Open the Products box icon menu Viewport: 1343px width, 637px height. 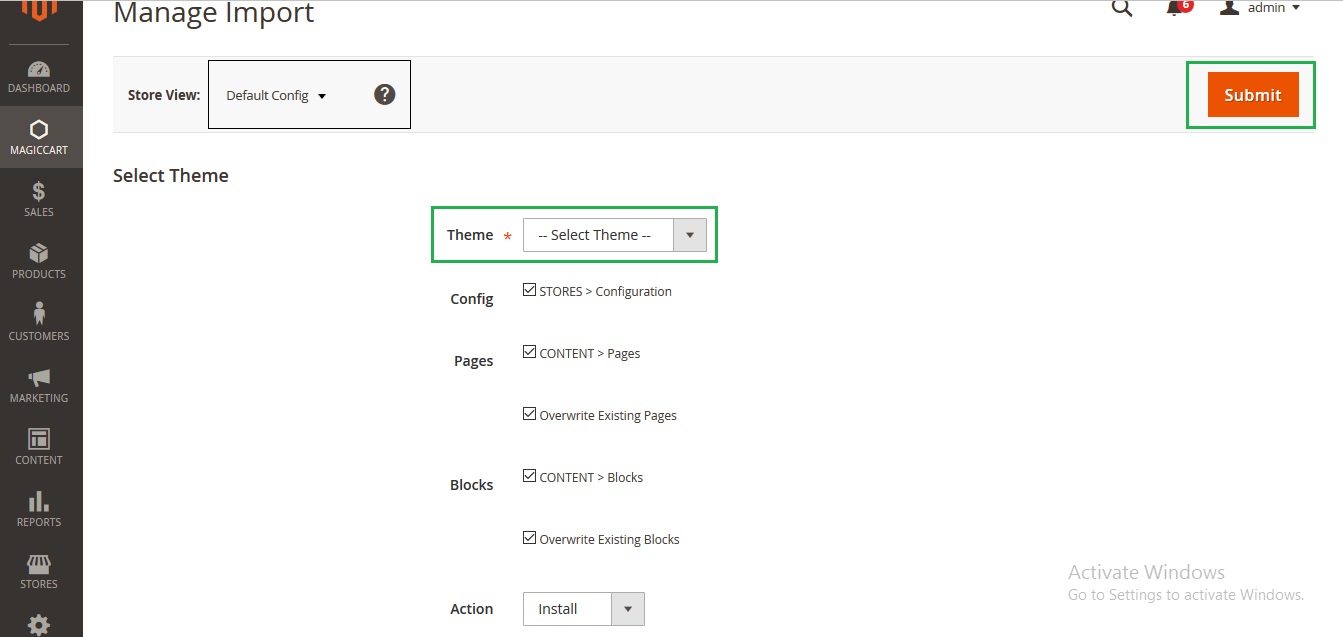(39, 261)
